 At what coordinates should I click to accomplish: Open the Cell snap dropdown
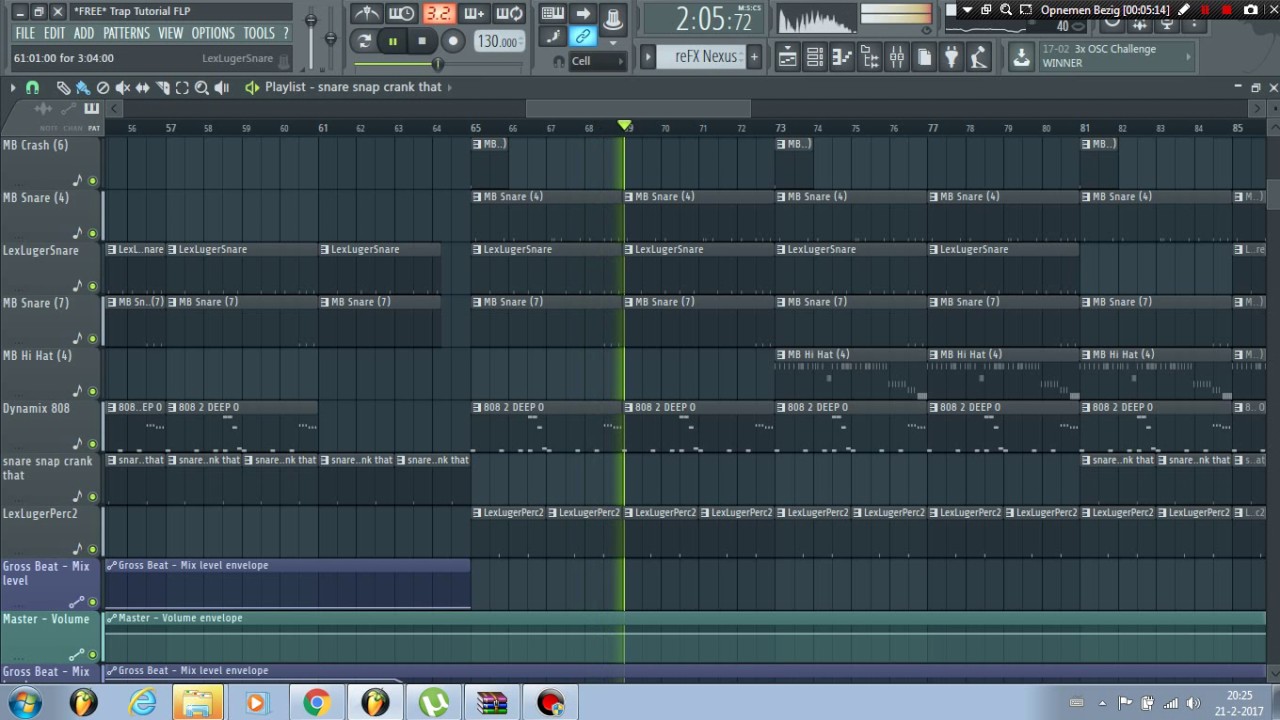click(x=597, y=61)
